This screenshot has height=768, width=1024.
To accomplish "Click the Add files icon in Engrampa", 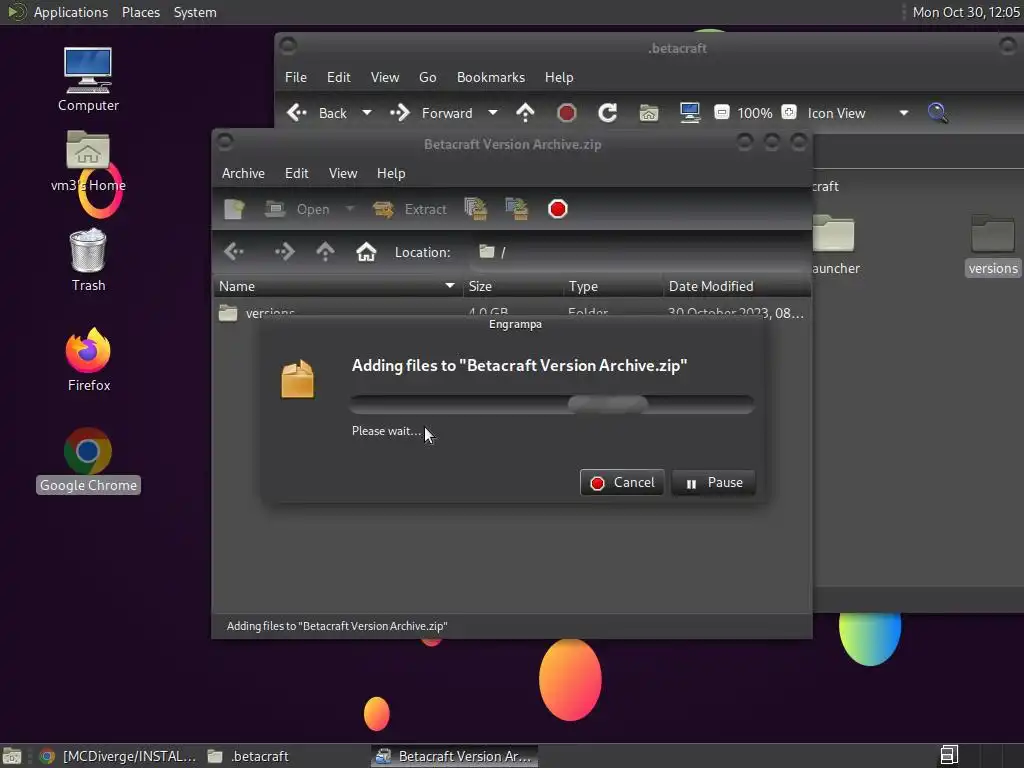I will pos(475,209).
